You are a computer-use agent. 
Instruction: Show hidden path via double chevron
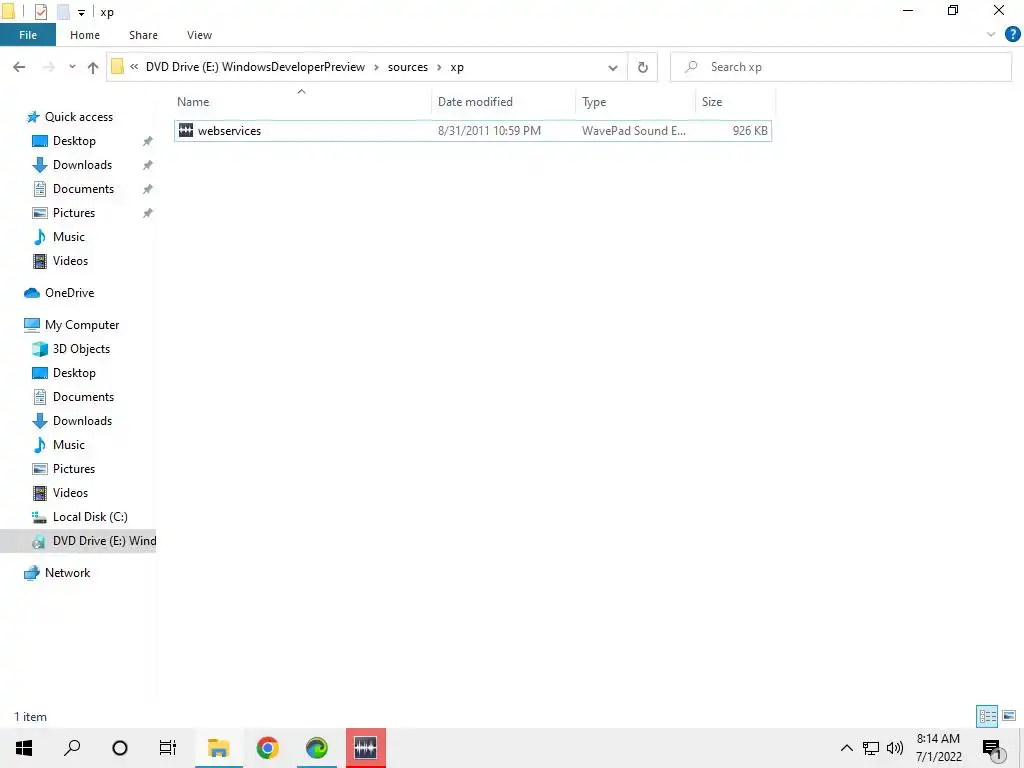coord(134,67)
